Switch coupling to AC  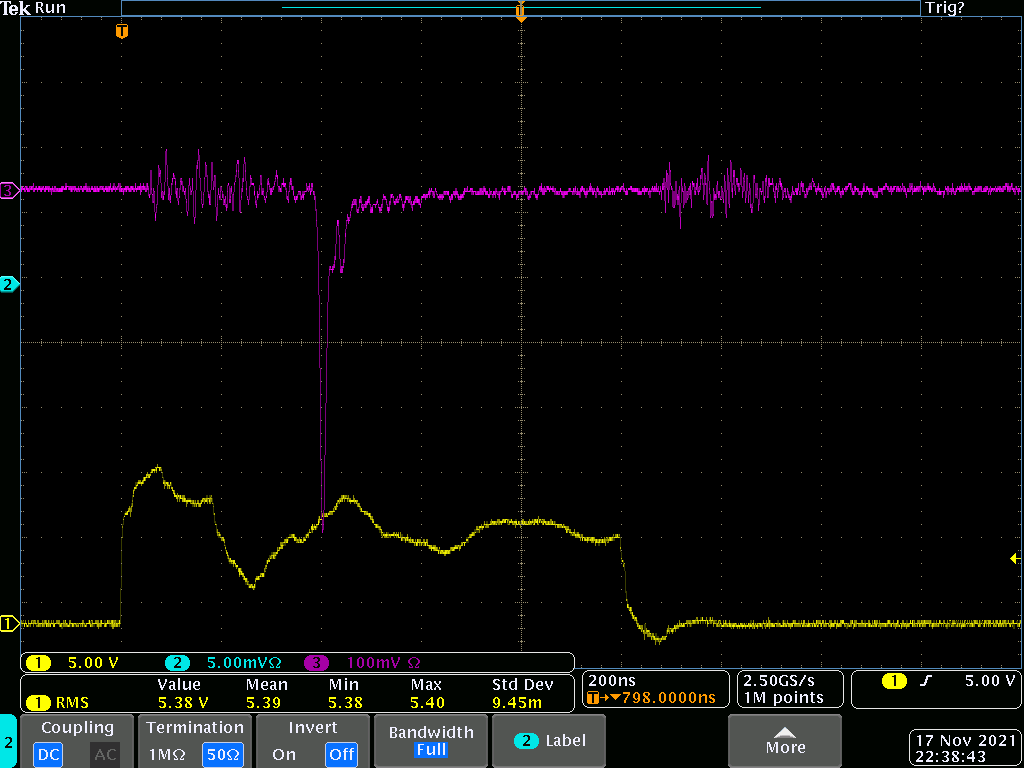(x=105, y=754)
